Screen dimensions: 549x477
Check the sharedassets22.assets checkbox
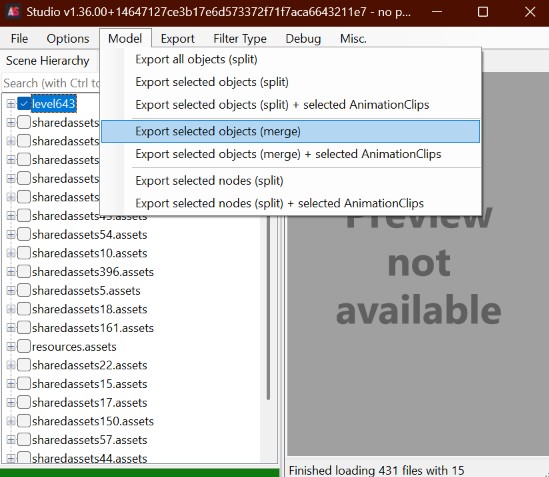24,365
